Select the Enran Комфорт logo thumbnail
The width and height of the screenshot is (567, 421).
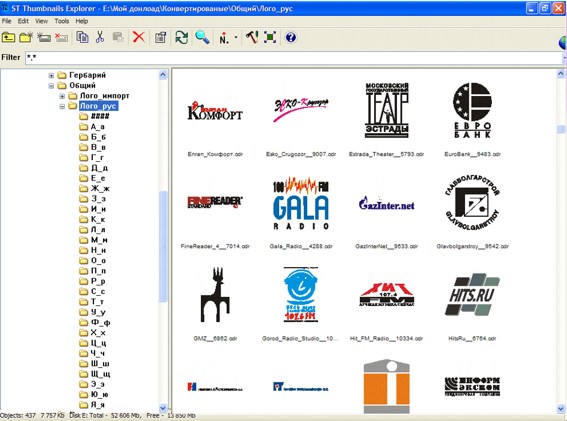click(215, 111)
